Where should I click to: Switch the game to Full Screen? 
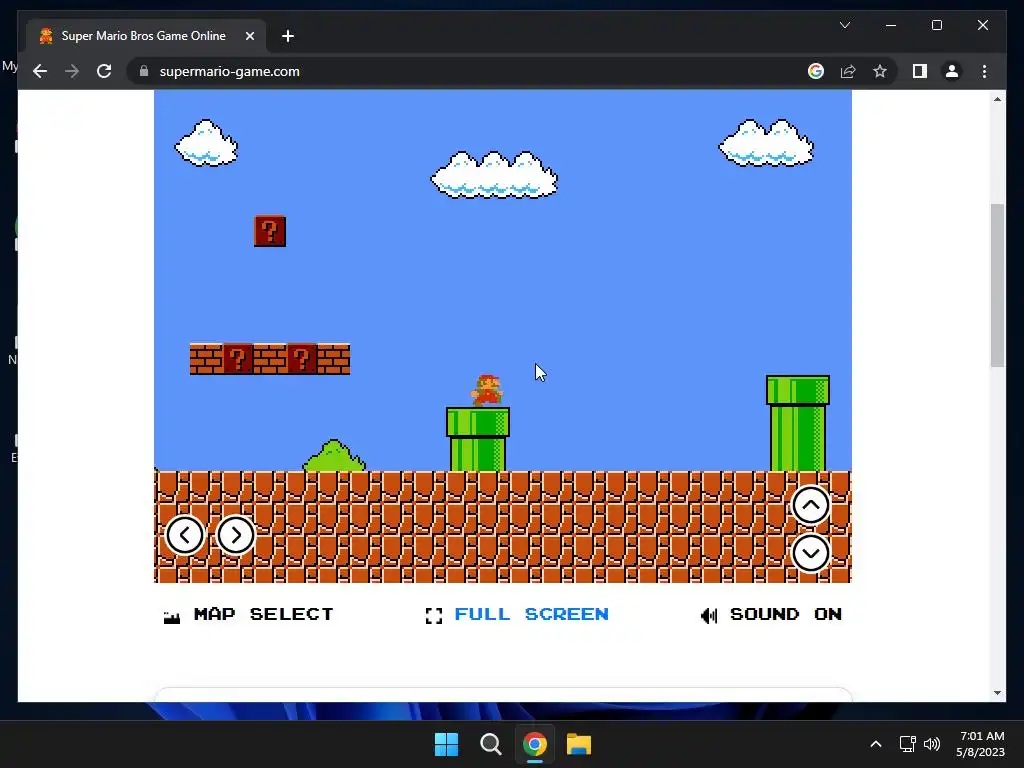click(x=517, y=615)
